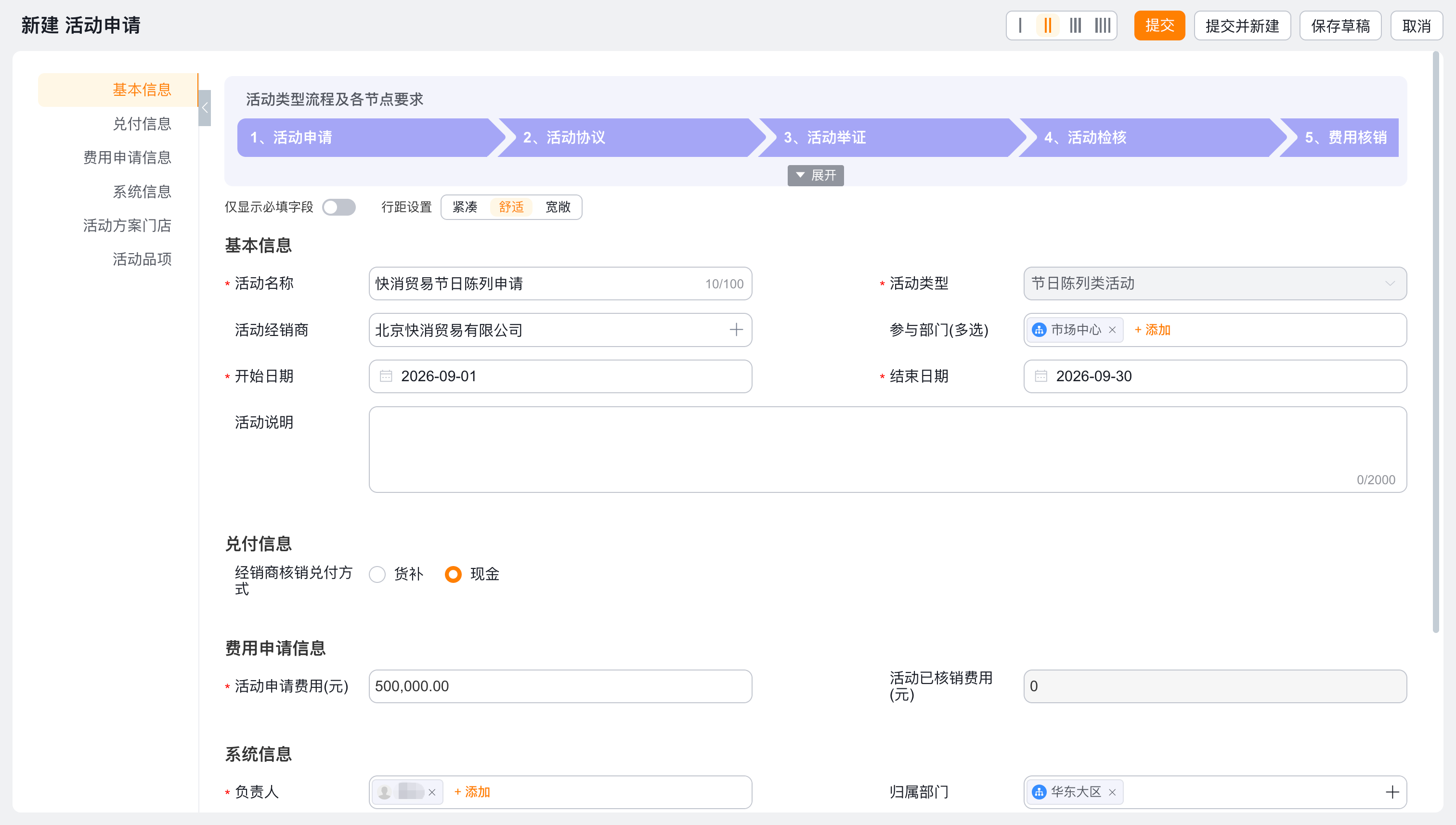Set row spacing to 舒适
Screen dimensions: 1456x825
click(511, 207)
